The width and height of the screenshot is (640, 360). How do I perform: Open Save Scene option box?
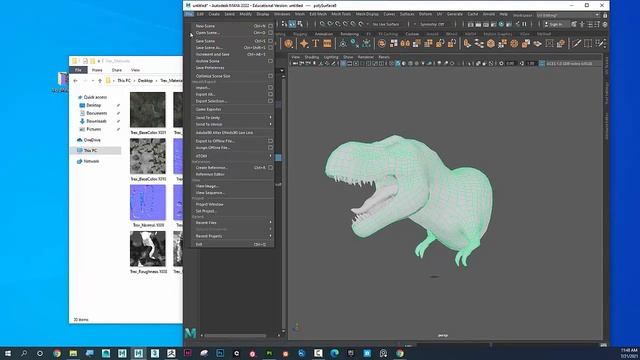[x=270, y=41]
